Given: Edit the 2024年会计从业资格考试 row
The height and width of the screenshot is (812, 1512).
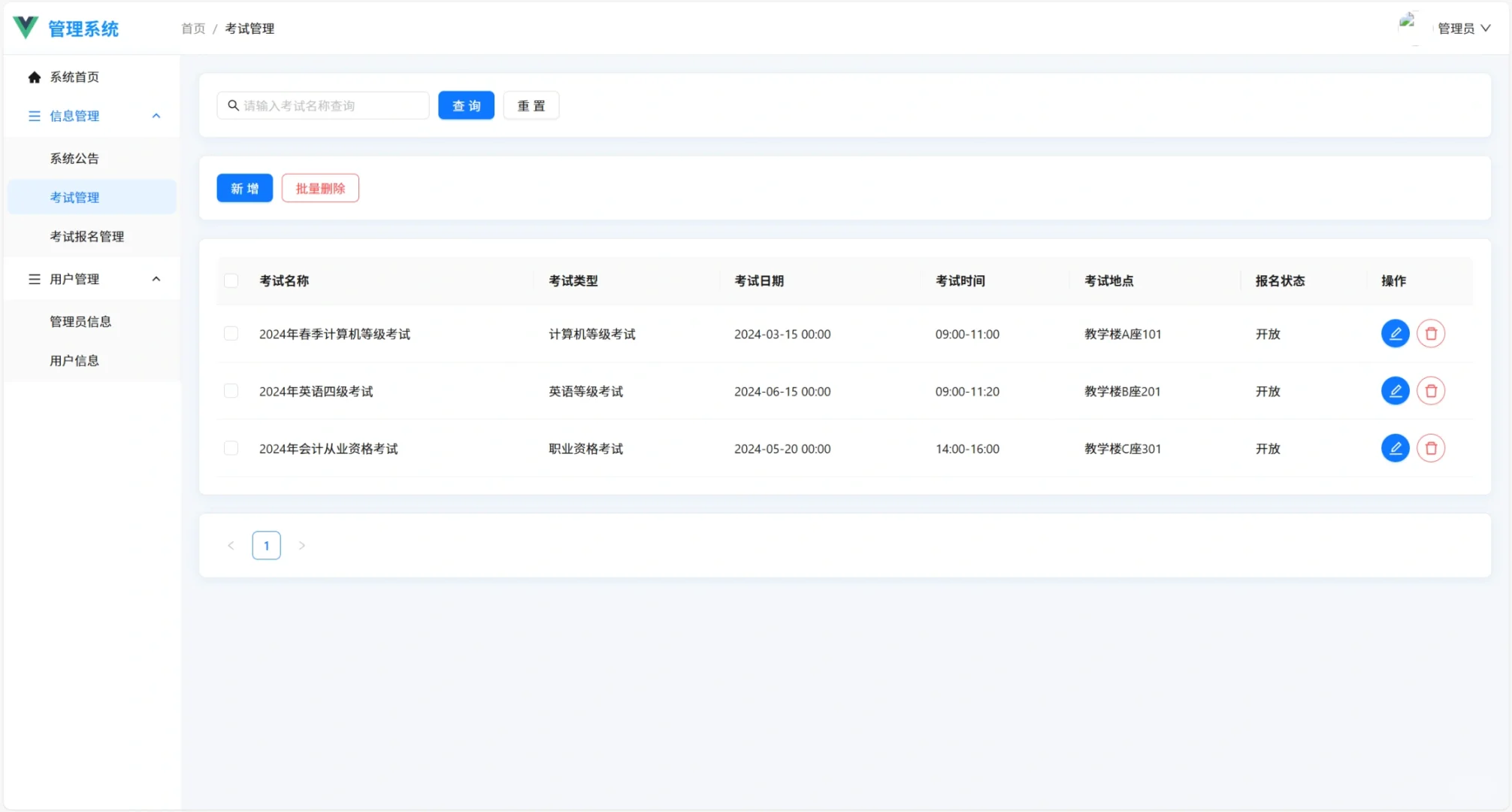Looking at the screenshot, I should [1395, 448].
